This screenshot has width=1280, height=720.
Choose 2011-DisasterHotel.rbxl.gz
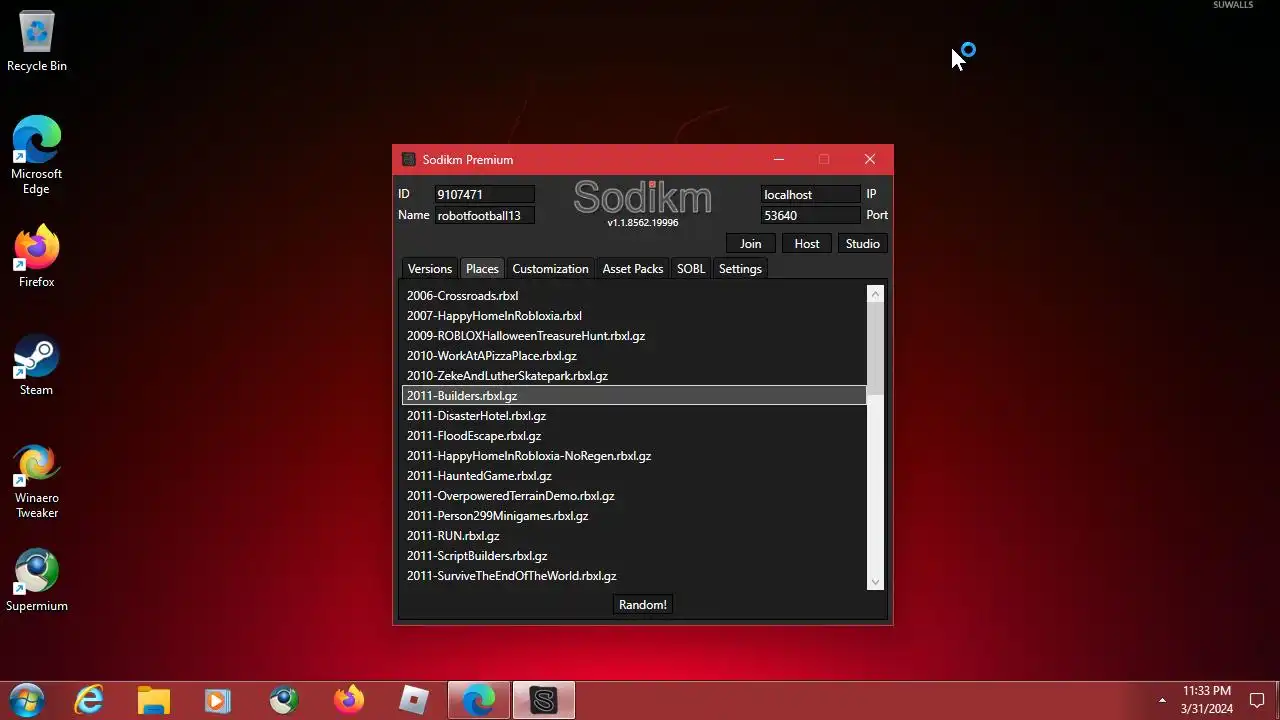coord(634,416)
